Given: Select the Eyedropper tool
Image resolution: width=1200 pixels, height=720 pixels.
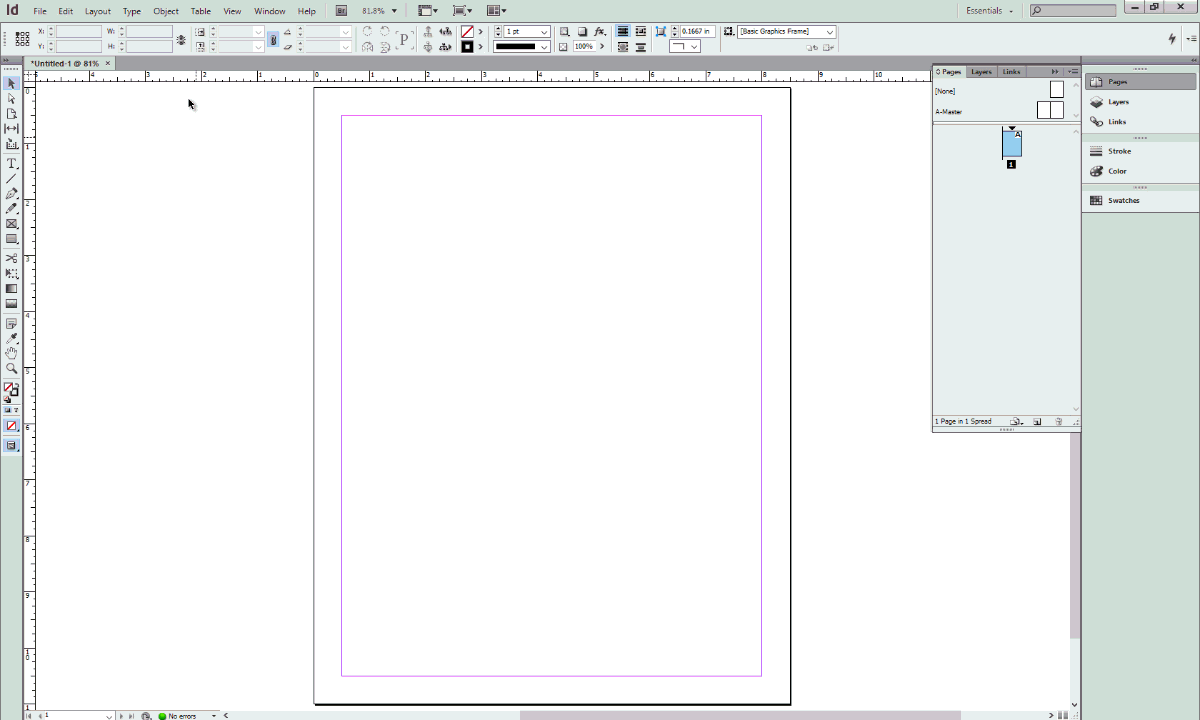Looking at the screenshot, I should pos(11,338).
